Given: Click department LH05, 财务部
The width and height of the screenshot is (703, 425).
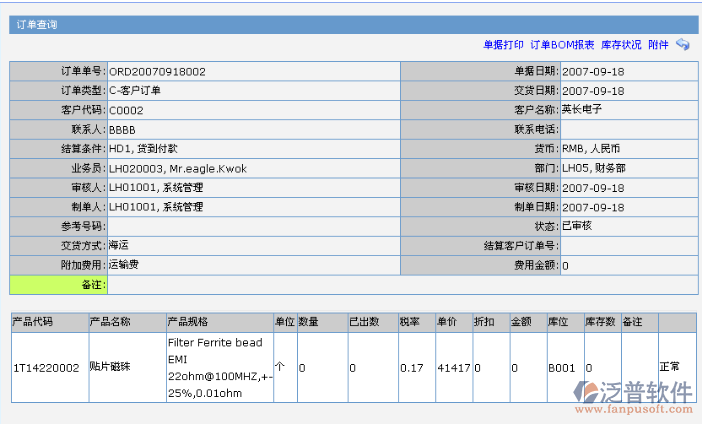Looking at the screenshot, I should [x=594, y=168].
